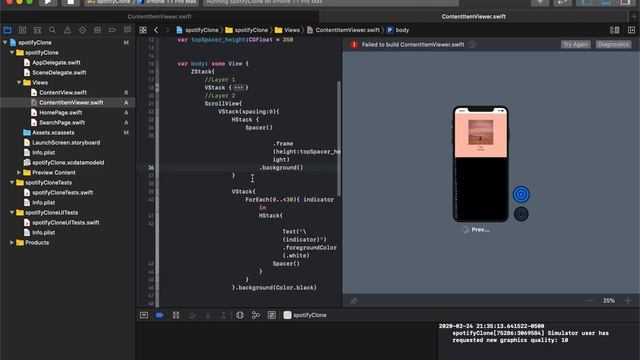
Task: Open the Source Control navigator
Action: [x=22, y=30]
